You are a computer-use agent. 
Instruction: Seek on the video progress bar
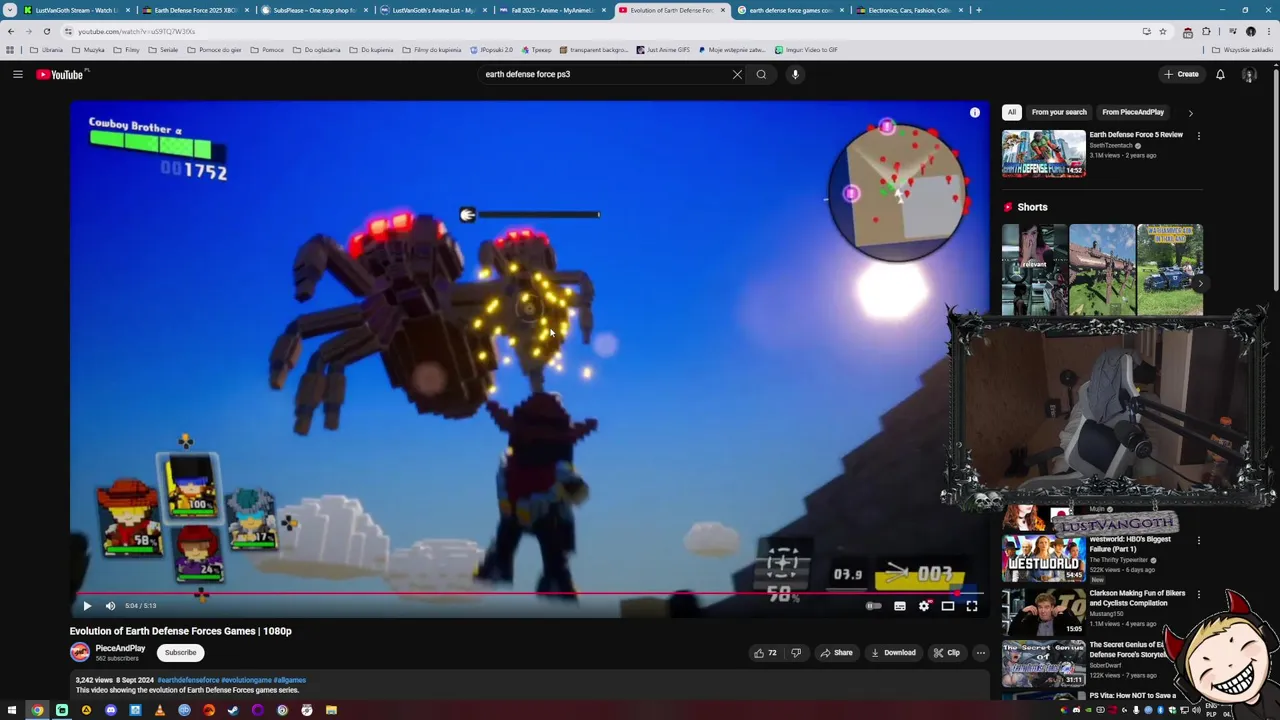(x=529, y=593)
